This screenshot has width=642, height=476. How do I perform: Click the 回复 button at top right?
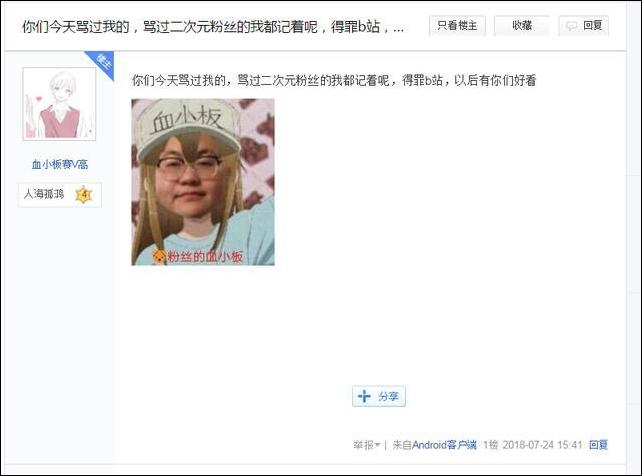pos(583,26)
